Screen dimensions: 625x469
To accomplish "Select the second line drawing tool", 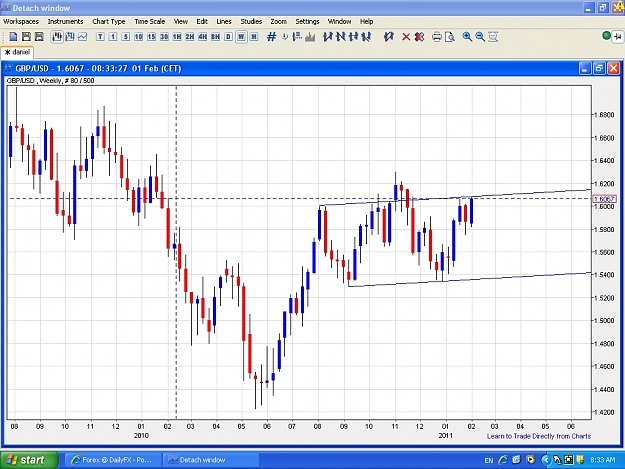I will point(340,37).
